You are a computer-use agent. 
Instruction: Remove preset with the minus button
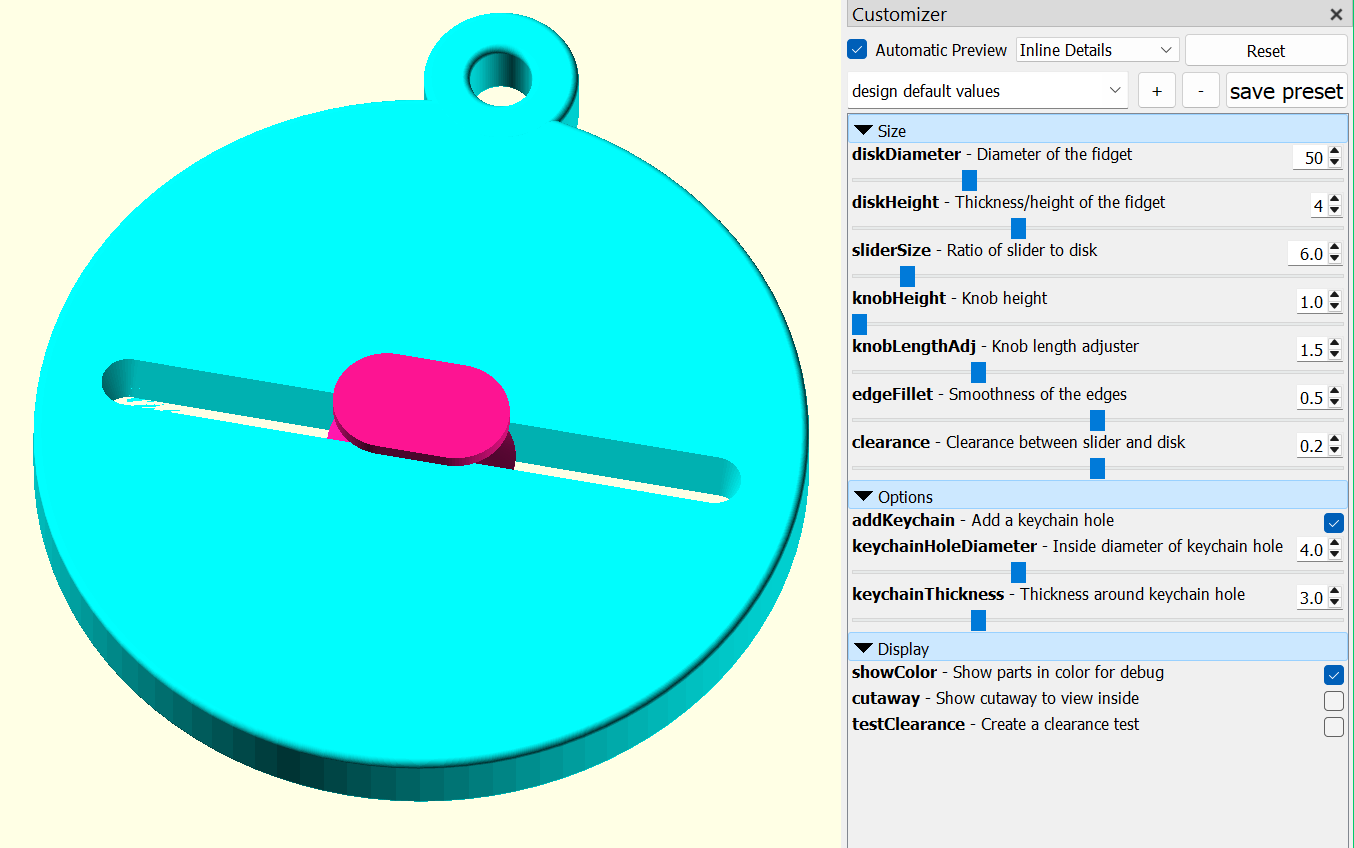tap(1200, 91)
